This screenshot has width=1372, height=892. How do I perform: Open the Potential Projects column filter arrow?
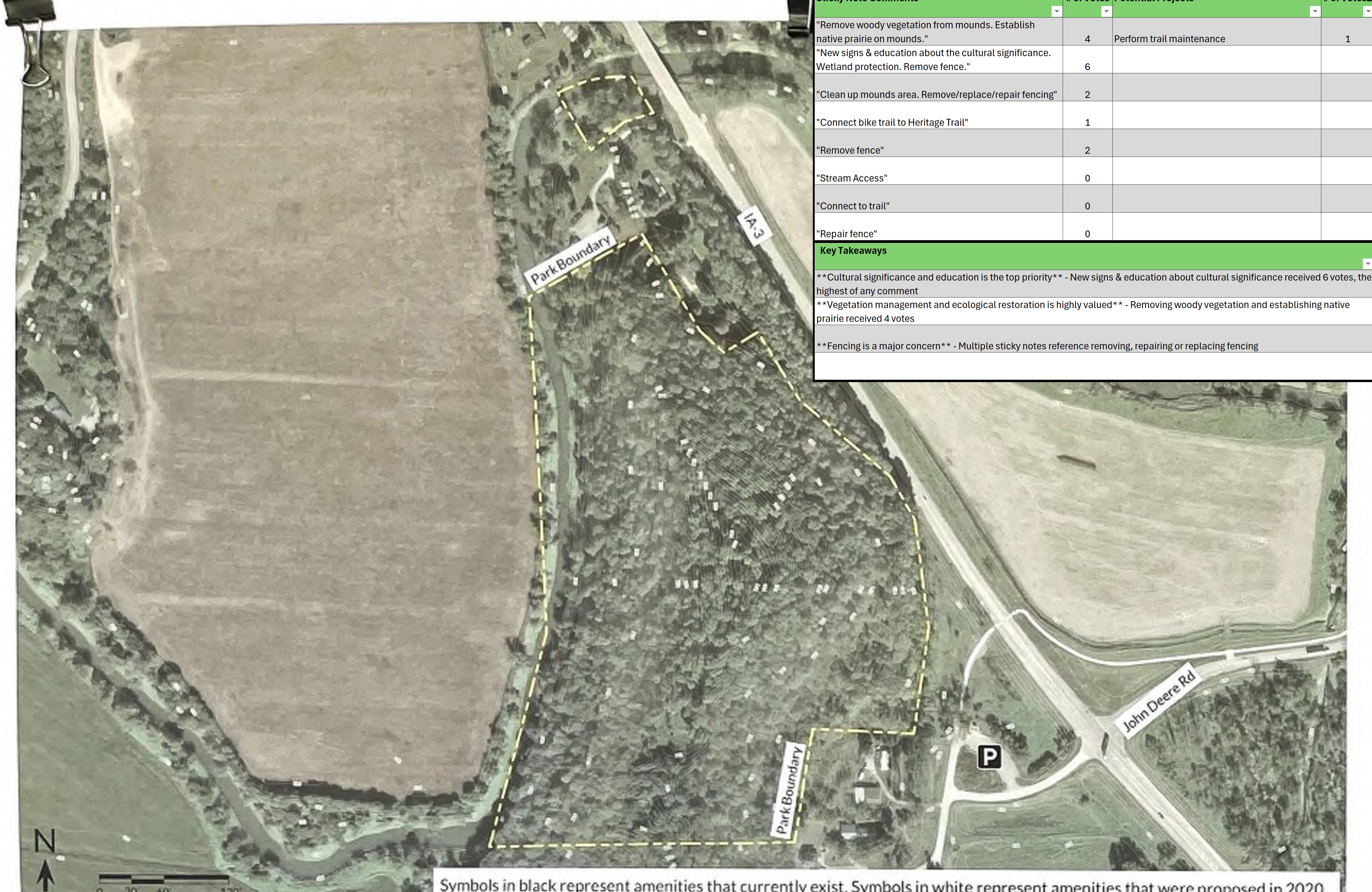(1315, 12)
